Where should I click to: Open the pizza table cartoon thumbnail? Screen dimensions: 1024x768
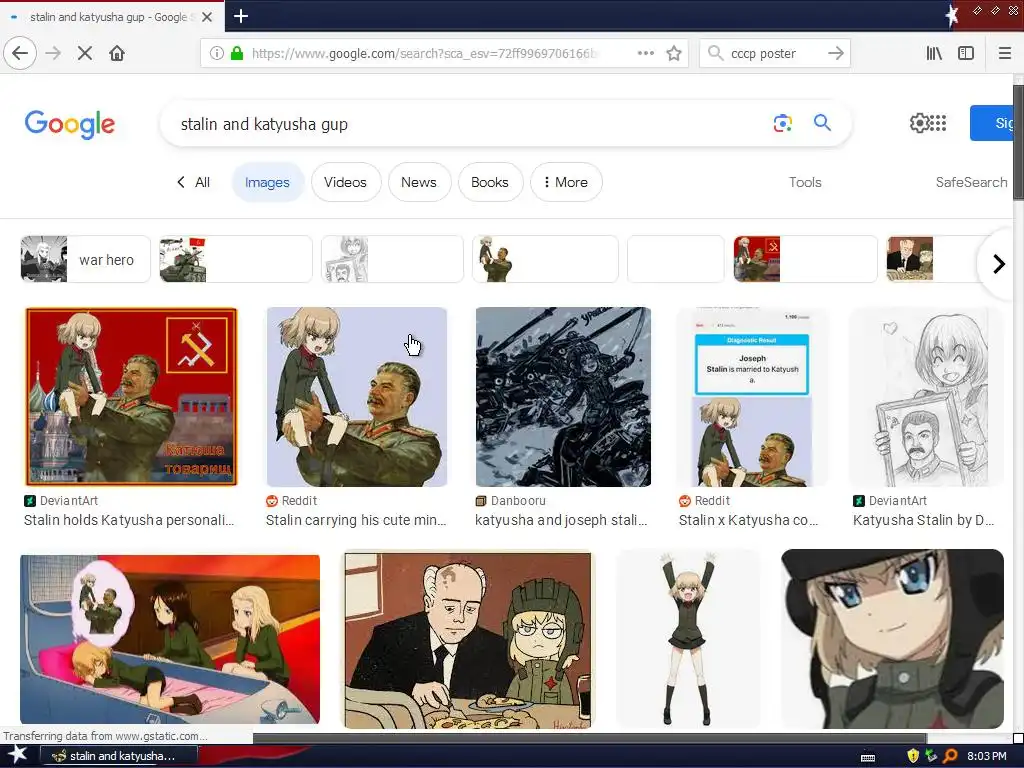point(468,641)
